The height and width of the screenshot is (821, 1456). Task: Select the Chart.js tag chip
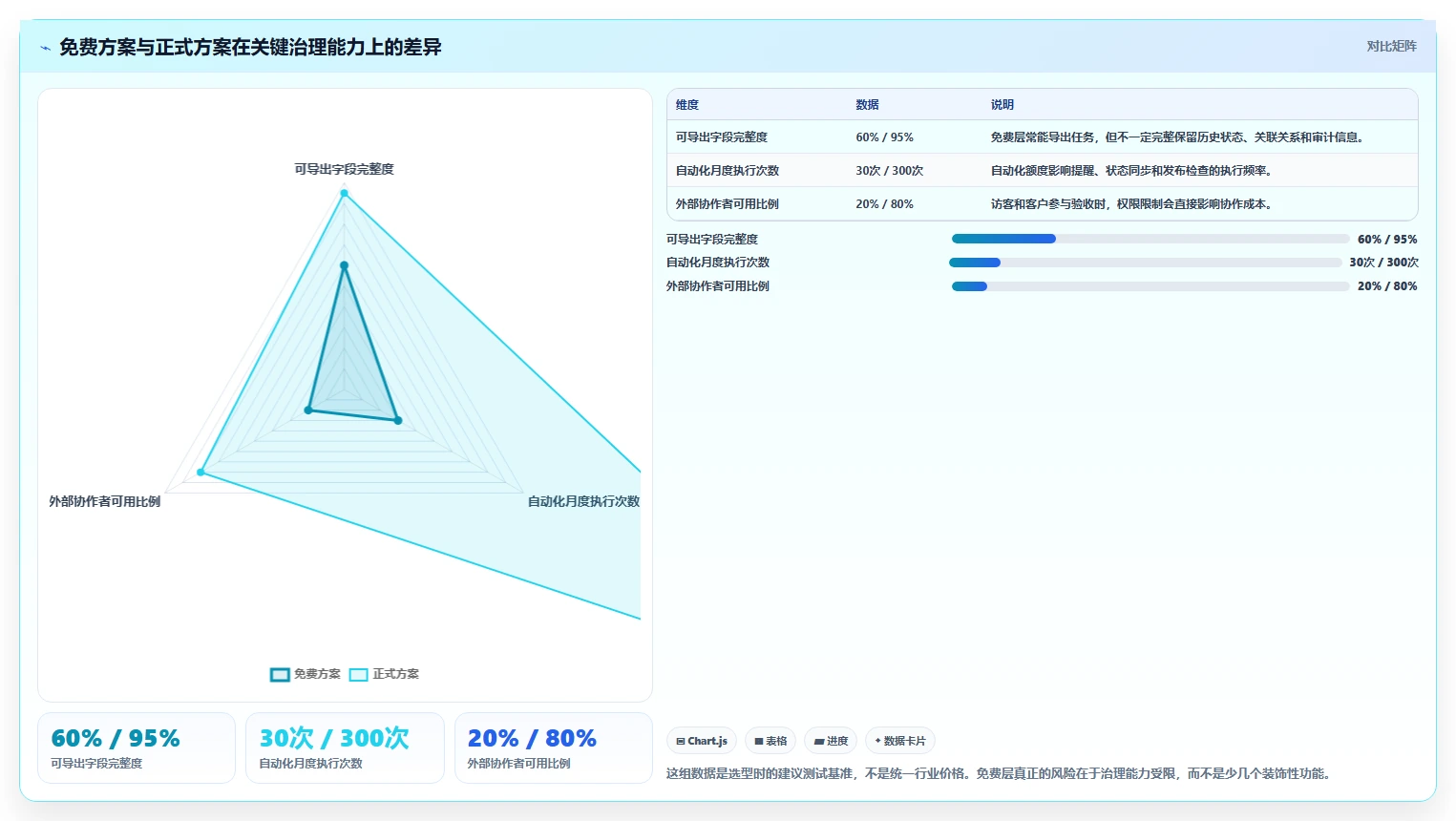tap(702, 741)
